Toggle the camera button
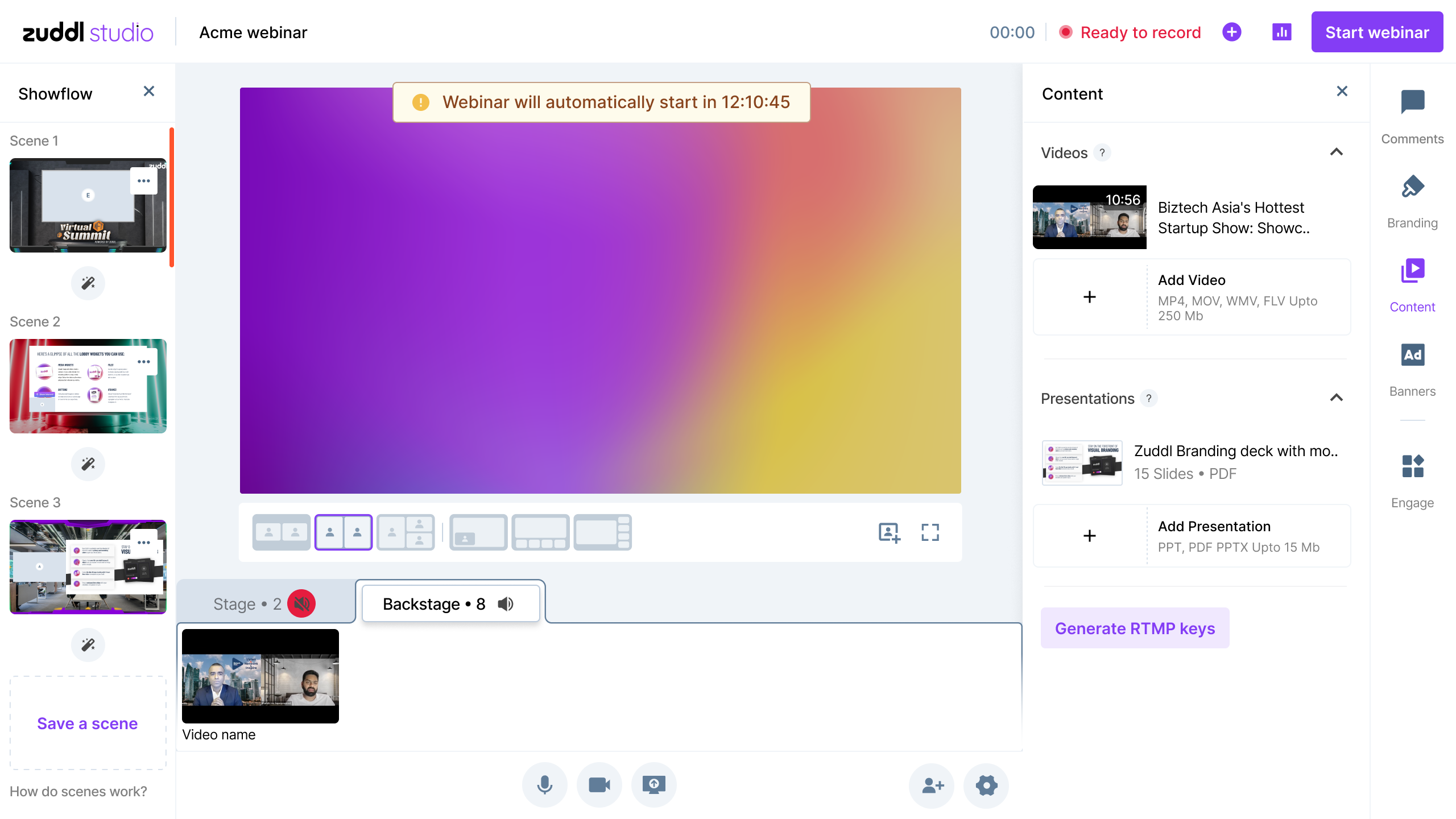This screenshot has height=819, width=1456. tap(599, 785)
